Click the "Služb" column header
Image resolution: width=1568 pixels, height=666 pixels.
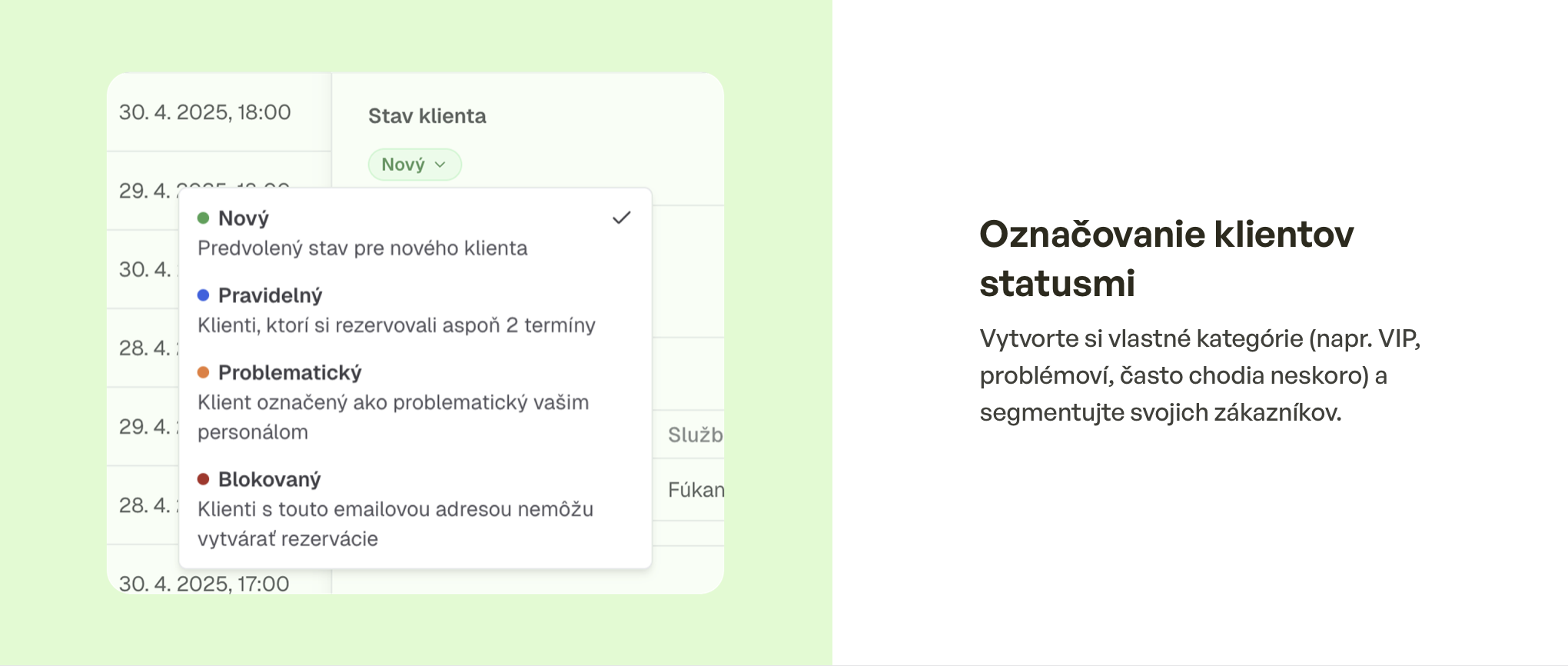point(694,435)
